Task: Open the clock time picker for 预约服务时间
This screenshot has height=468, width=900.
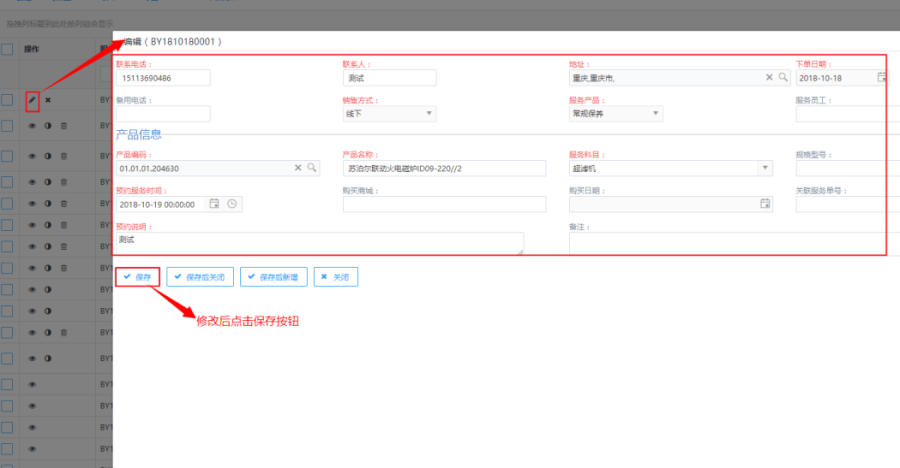Action: point(232,204)
